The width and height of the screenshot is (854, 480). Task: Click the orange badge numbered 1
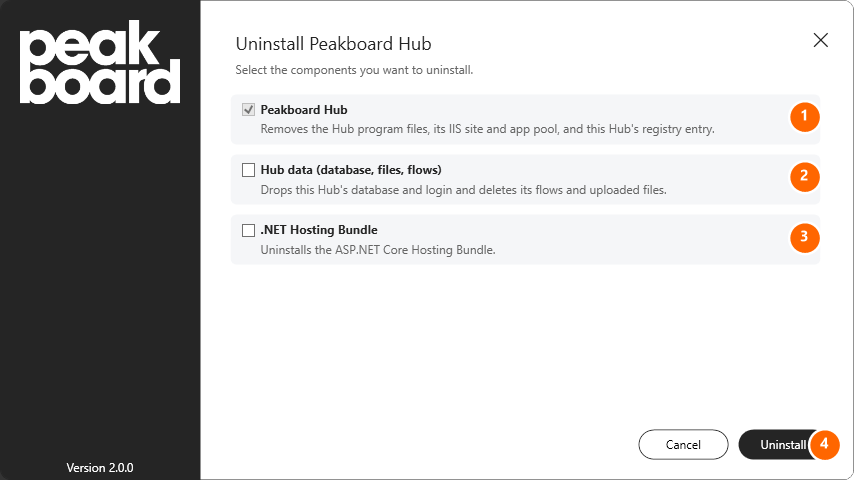(x=804, y=117)
